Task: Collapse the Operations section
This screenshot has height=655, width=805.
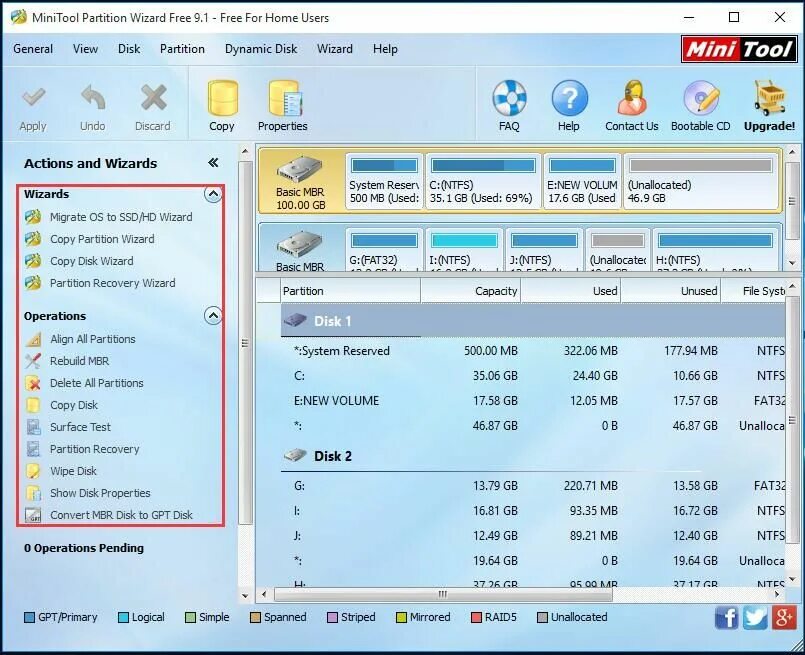Action: pyautogui.click(x=213, y=316)
